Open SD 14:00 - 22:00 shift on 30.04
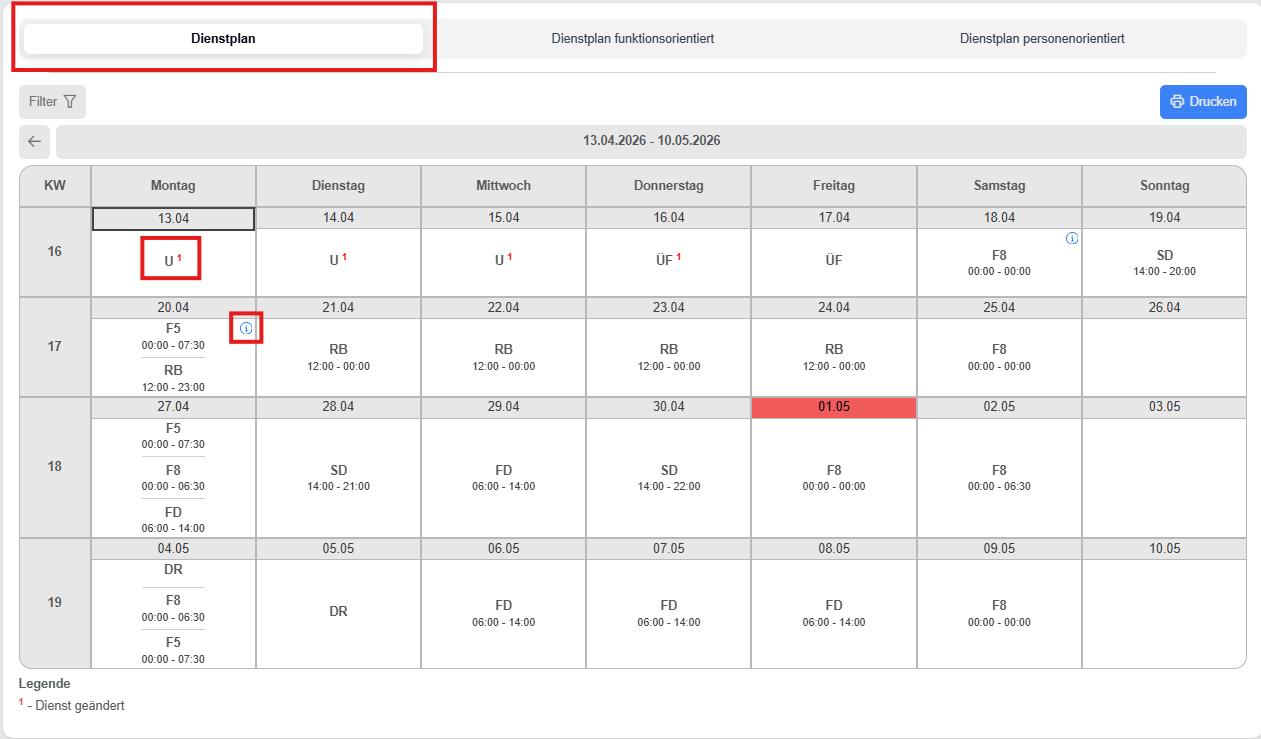This screenshot has width=1261, height=739. (668, 477)
